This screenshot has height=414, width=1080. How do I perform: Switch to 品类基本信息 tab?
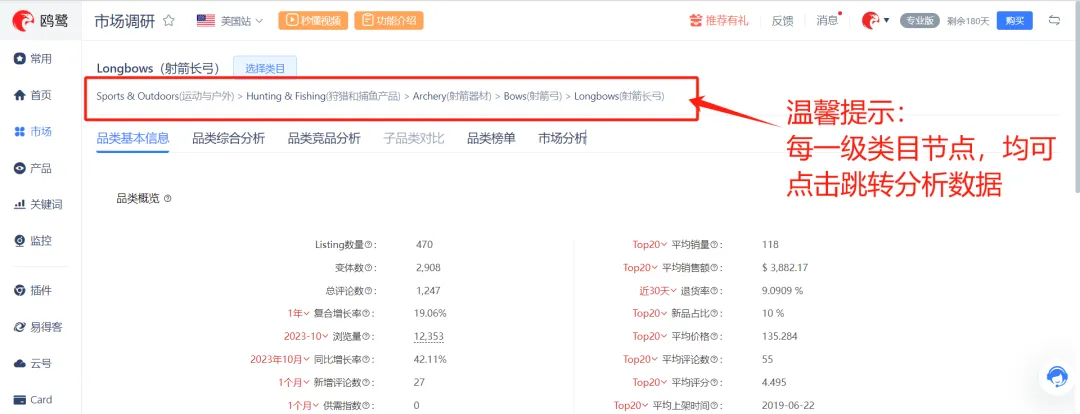(x=133, y=138)
